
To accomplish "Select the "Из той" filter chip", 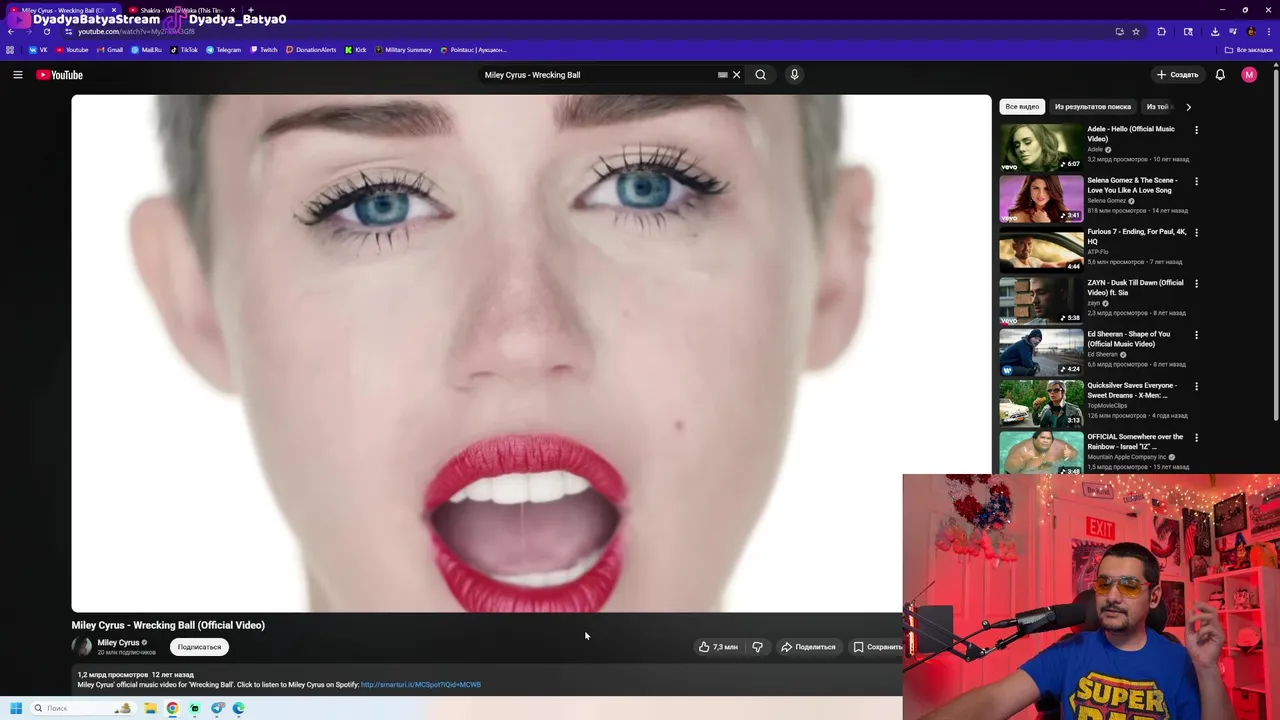I will tap(1157, 107).
